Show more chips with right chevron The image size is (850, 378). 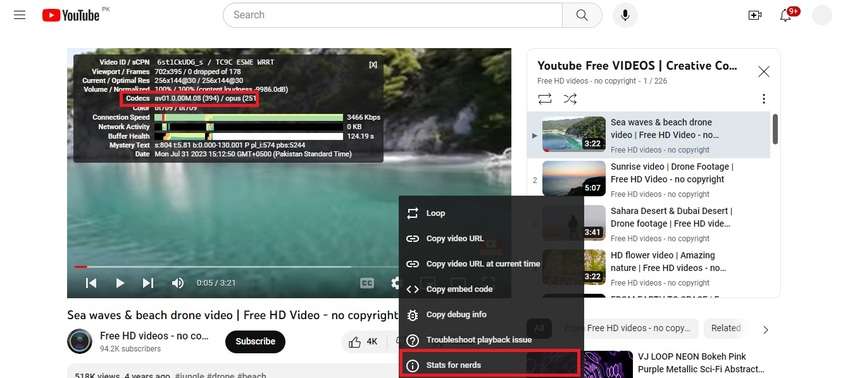[765, 330]
